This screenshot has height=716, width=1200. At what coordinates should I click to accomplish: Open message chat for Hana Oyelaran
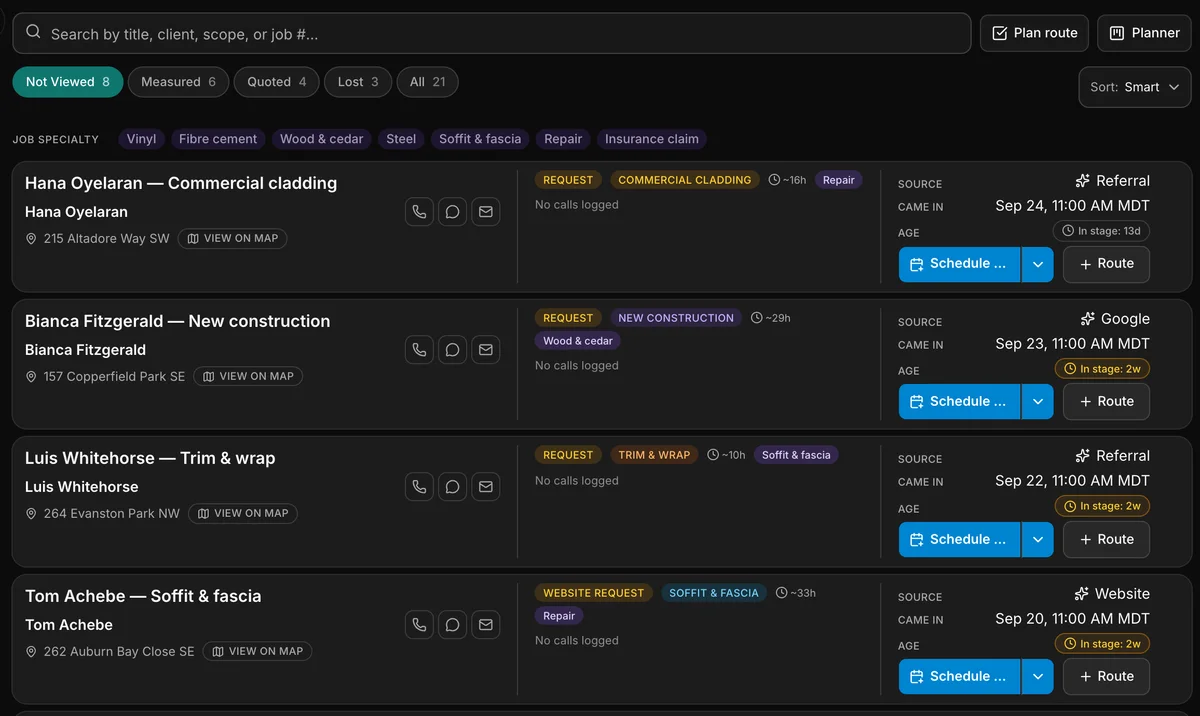coord(452,212)
